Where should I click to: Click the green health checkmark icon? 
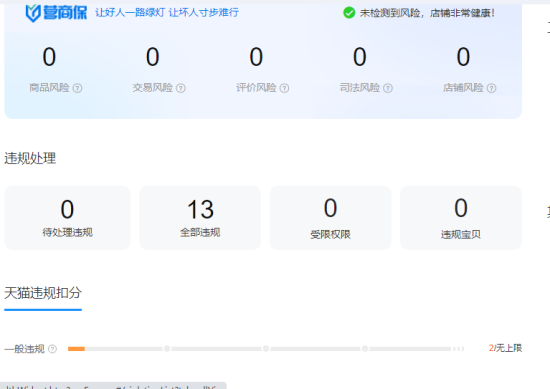coord(349,13)
